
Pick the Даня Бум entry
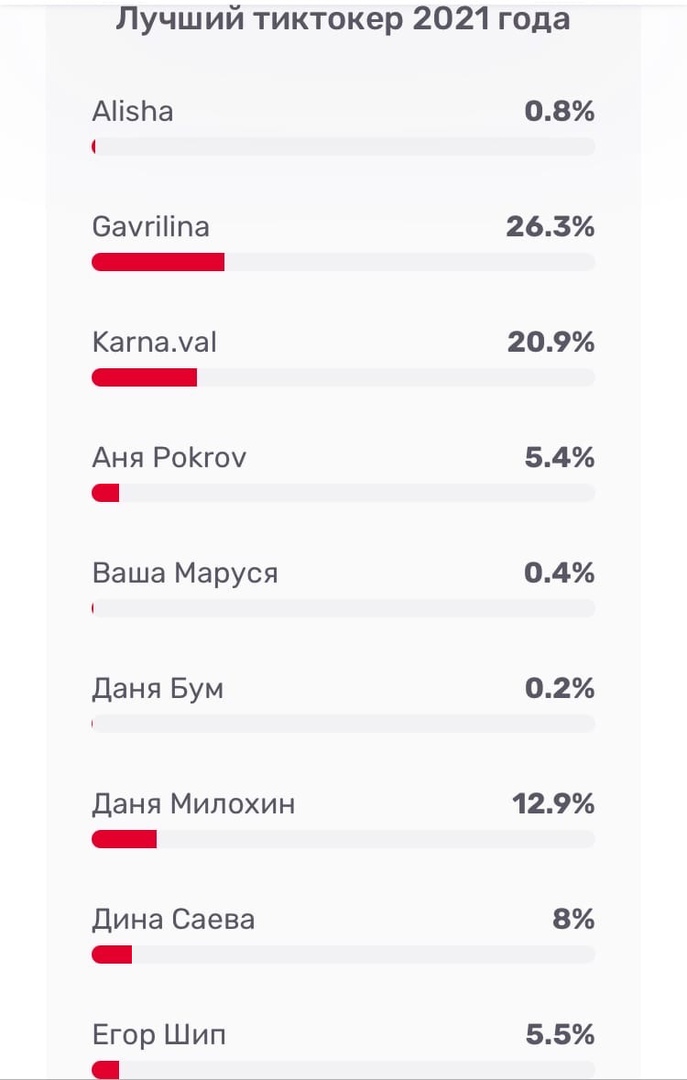pos(157,689)
